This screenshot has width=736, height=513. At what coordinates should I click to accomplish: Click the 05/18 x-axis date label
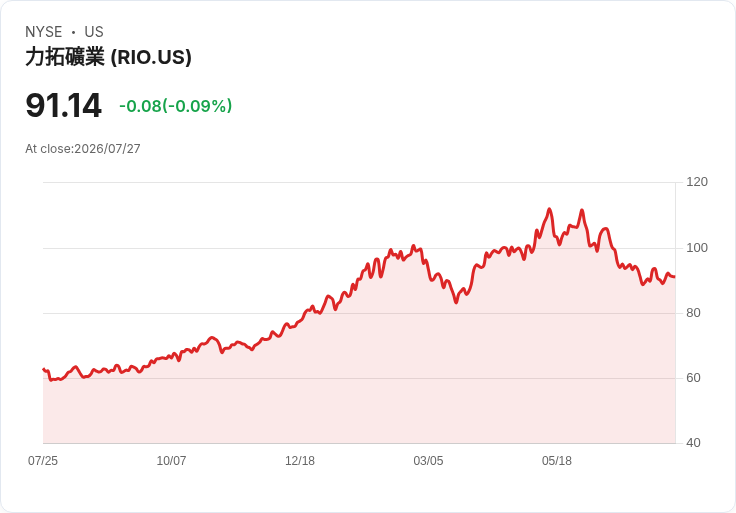point(557,461)
